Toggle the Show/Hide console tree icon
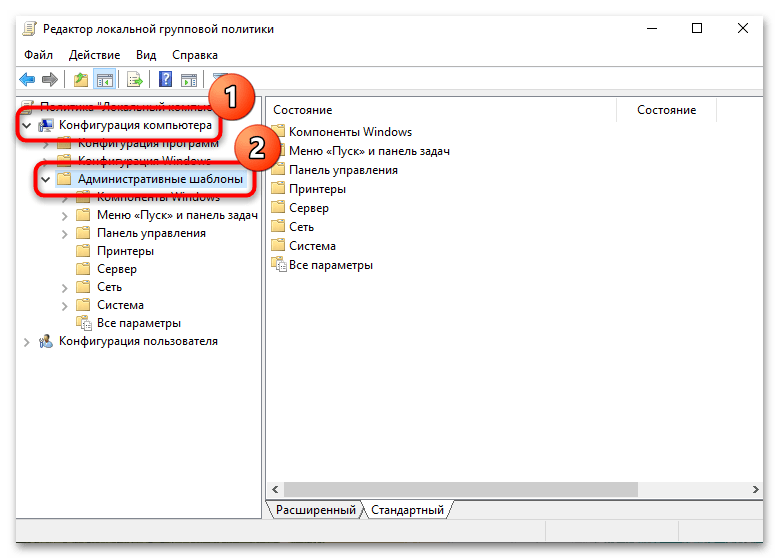The image size is (779, 559). [x=105, y=79]
